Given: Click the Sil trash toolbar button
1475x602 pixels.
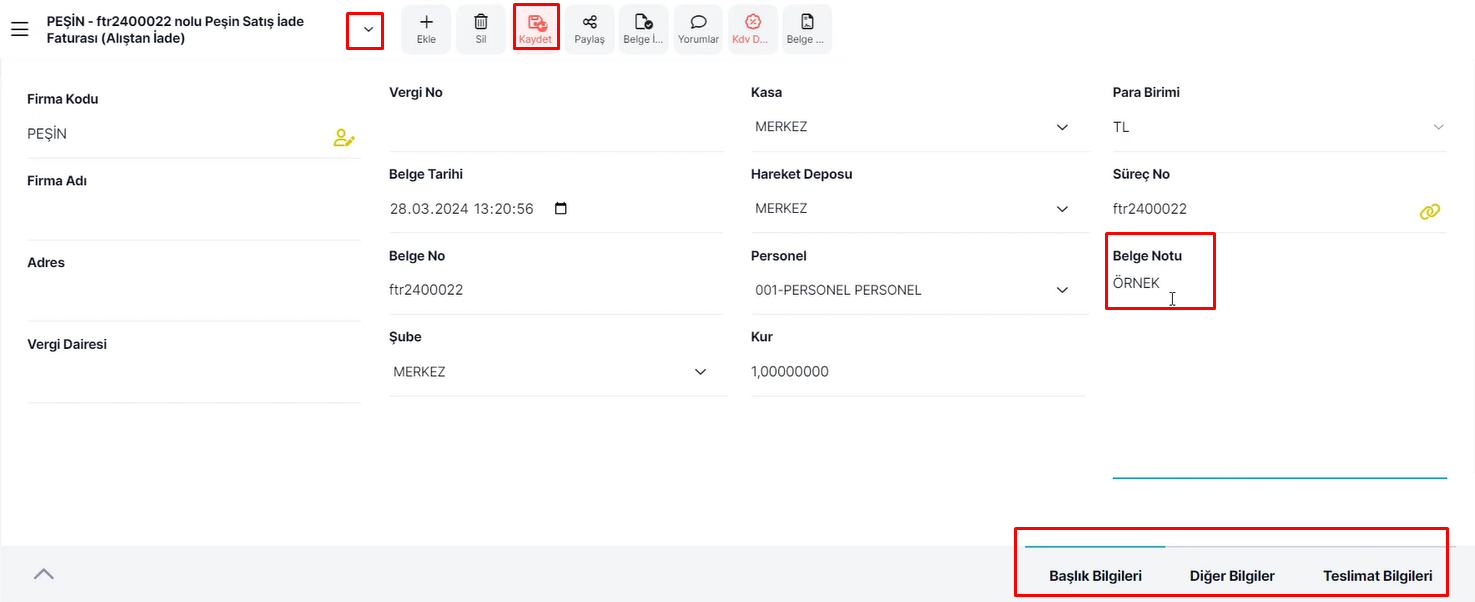Looking at the screenshot, I should coord(481,29).
